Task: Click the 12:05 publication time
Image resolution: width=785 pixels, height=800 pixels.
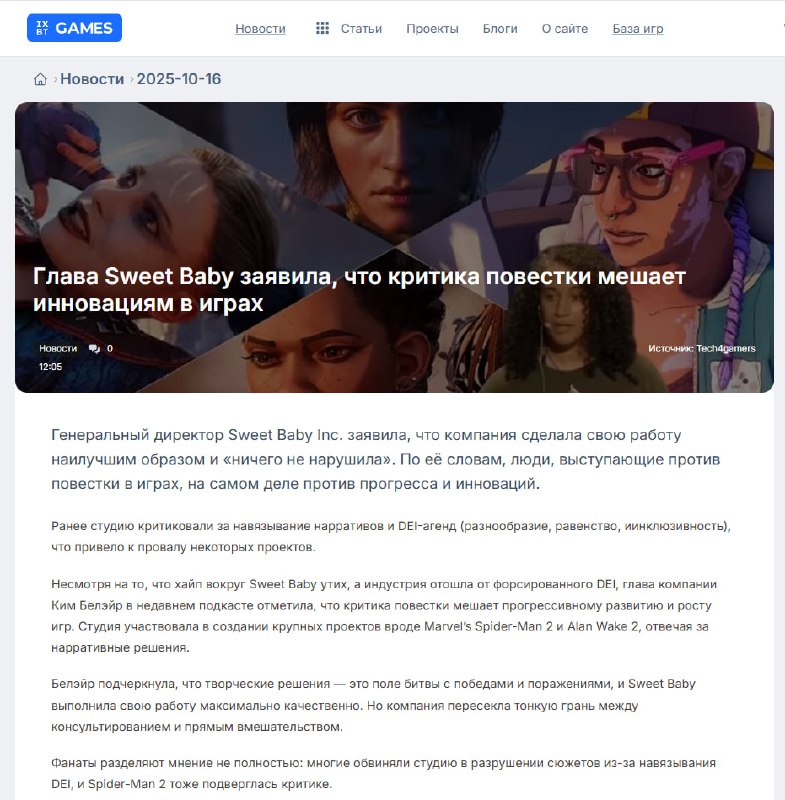Action: [x=50, y=367]
